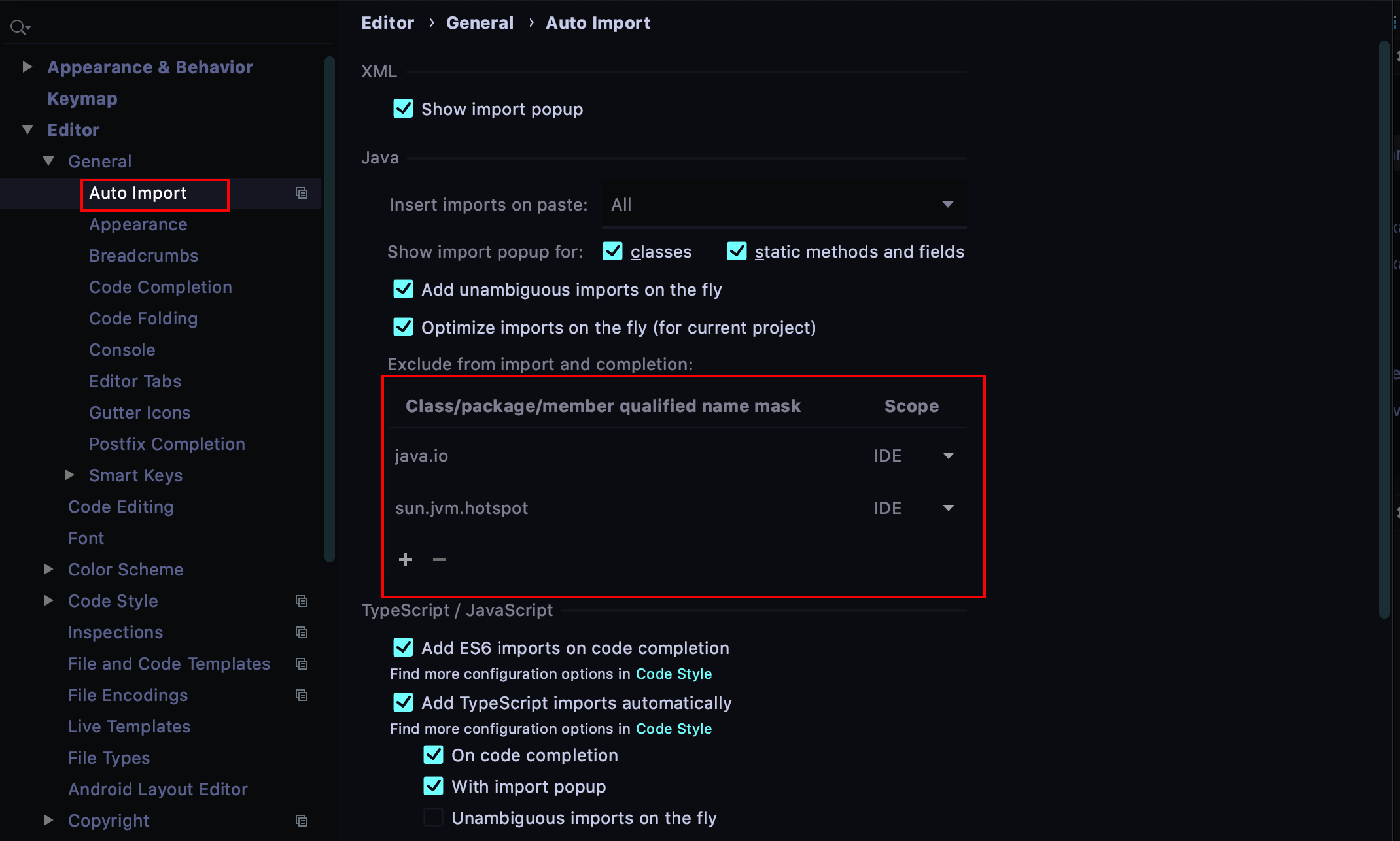This screenshot has height=841, width=1400.
Task: Click the minus icon to remove exclusion
Action: click(440, 560)
